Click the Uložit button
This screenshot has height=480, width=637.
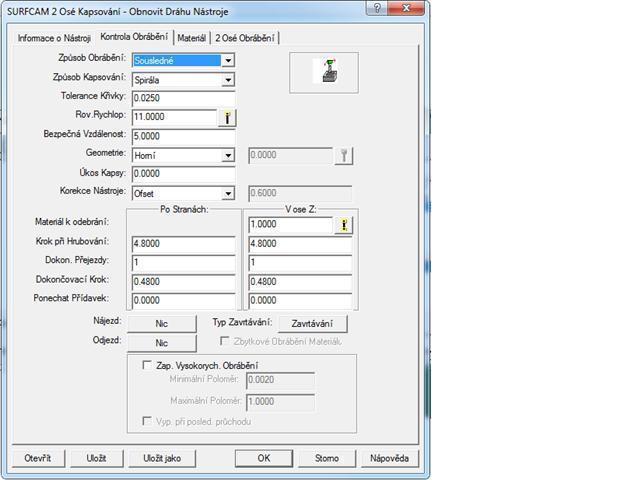(96, 458)
